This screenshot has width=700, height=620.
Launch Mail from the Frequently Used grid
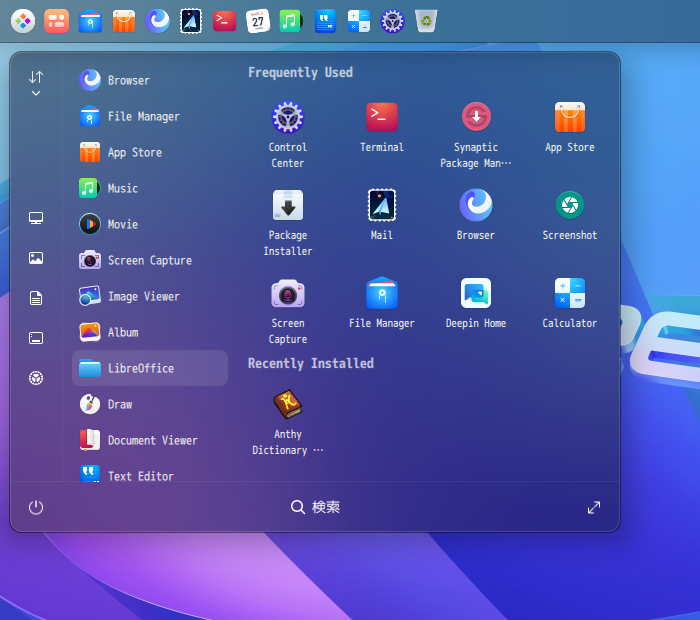click(x=382, y=206)
